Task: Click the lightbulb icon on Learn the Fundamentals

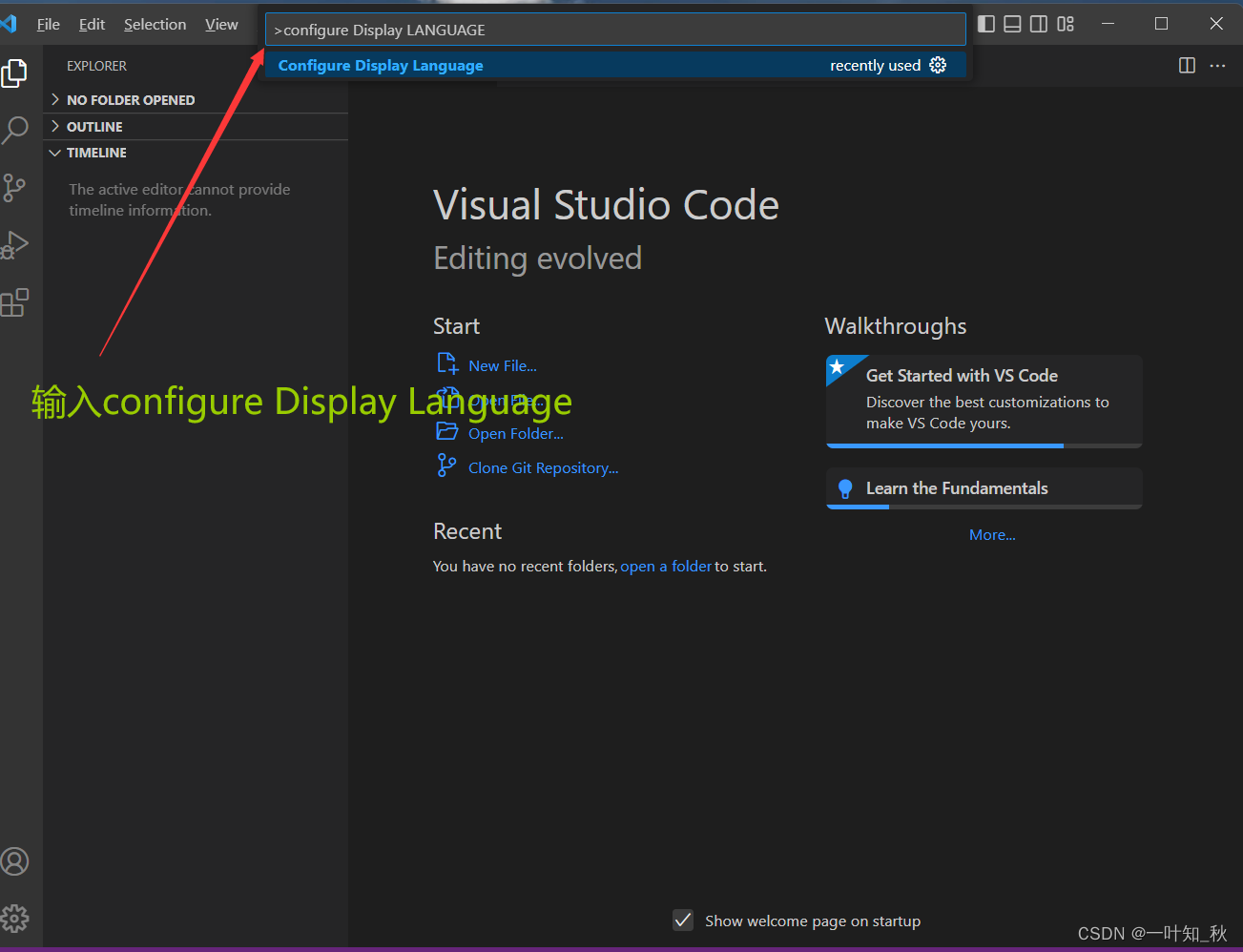Action: 844,488
